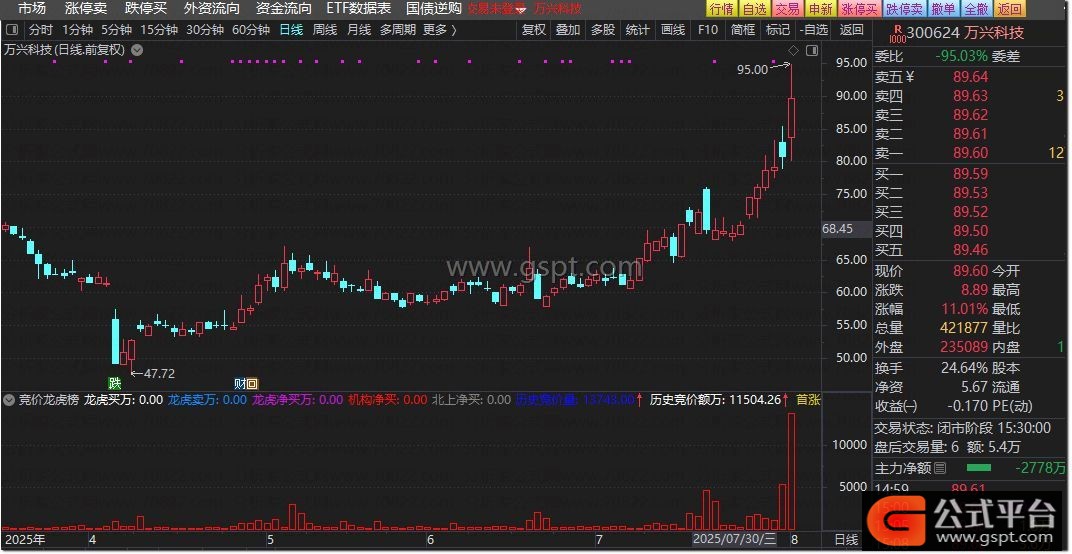This screenshot has width=1072, height=554.
Task: Click the red dropdown arrow near 交易未登录
Action: coord(521,10)
